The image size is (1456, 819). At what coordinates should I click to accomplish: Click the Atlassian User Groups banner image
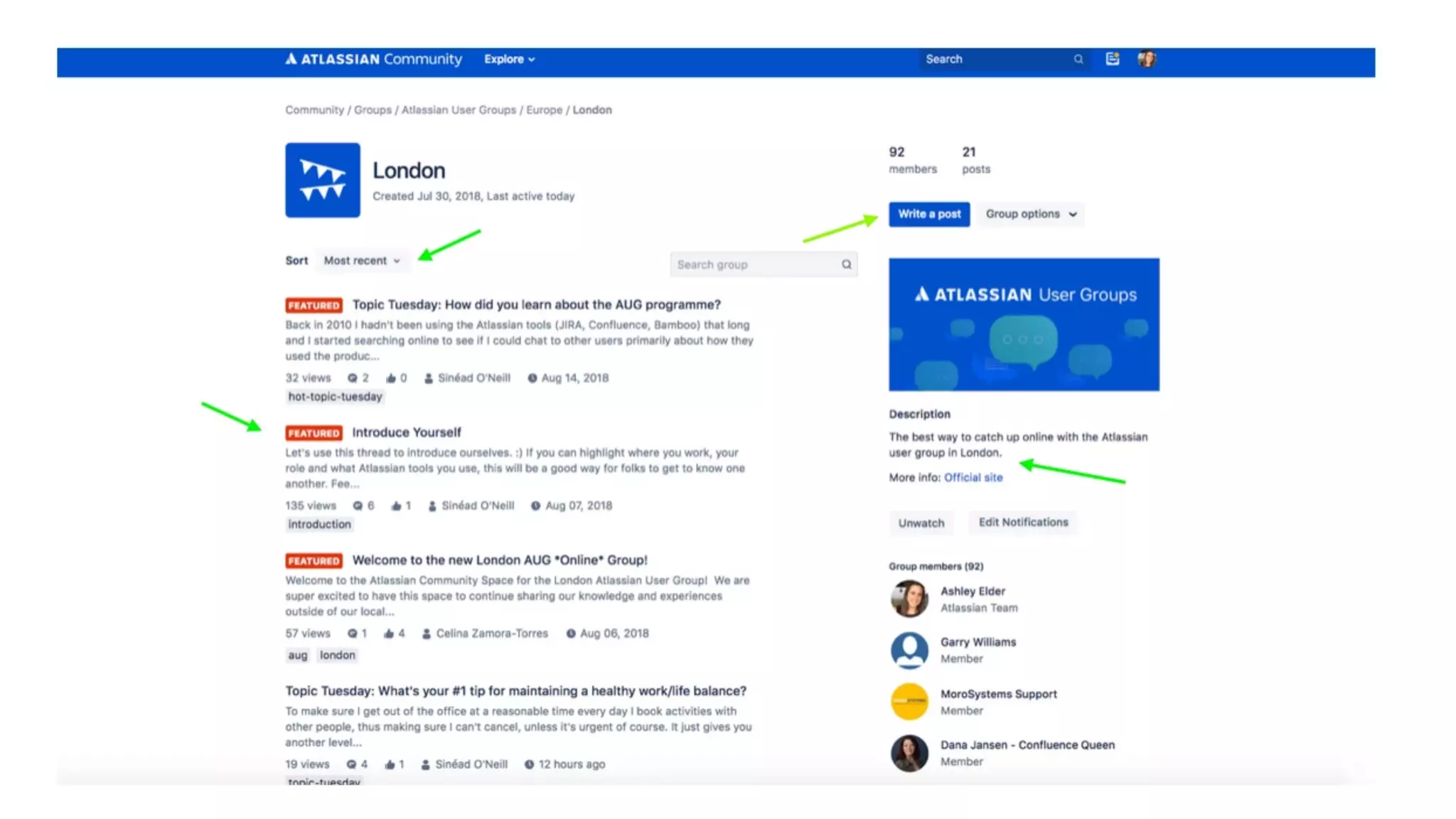[x=1024, y=324]
